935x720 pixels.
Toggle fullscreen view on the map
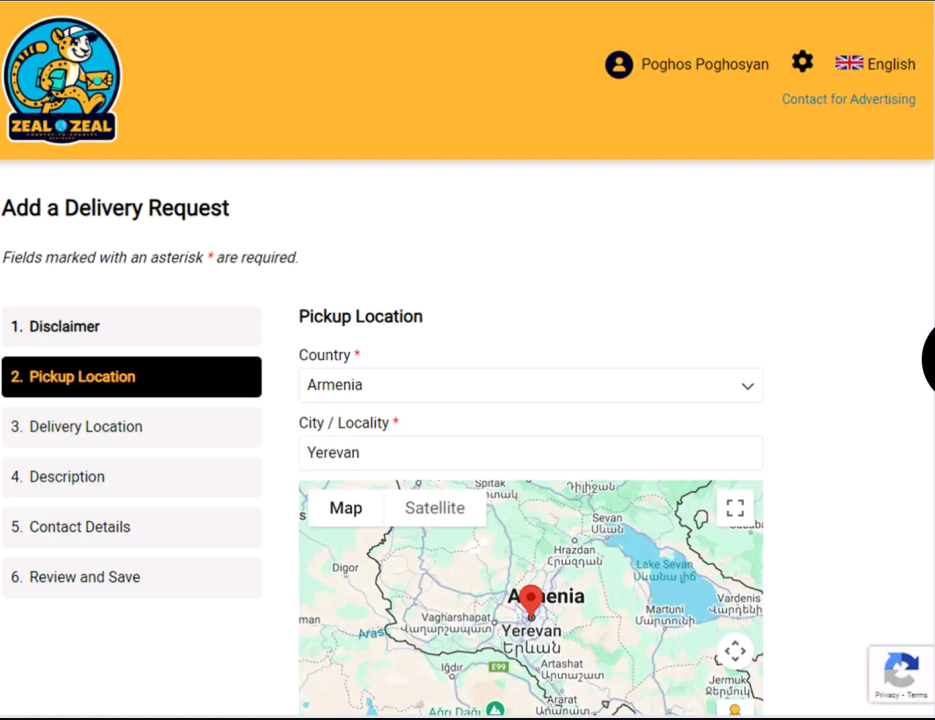(735, 508)
